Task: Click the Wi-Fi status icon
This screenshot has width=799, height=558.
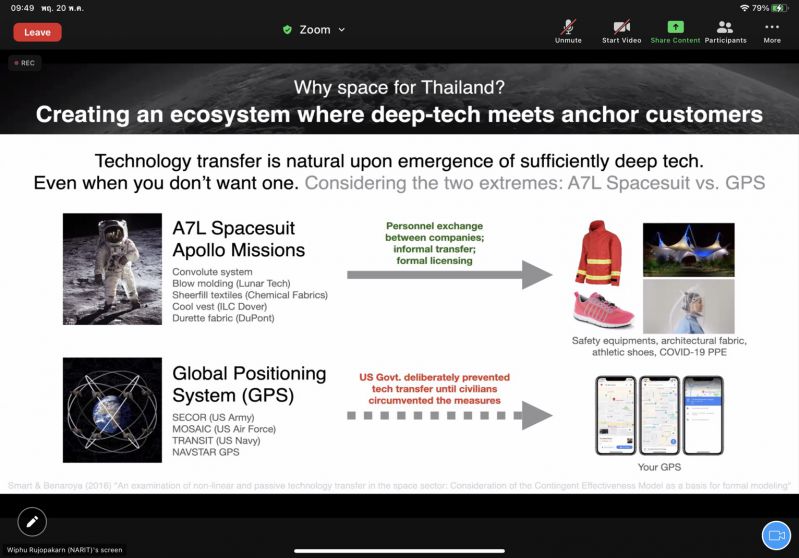Action: (x=744, y=8)
